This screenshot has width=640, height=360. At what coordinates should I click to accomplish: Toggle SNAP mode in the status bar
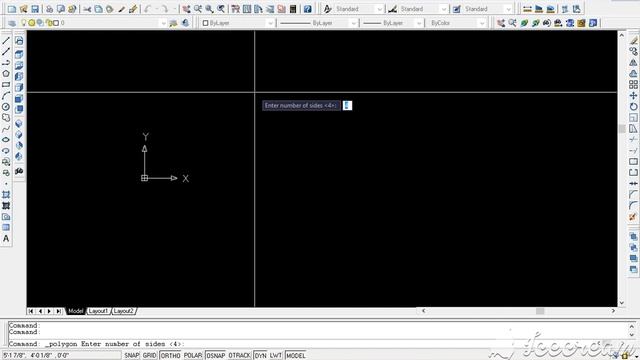coord(132,356)
